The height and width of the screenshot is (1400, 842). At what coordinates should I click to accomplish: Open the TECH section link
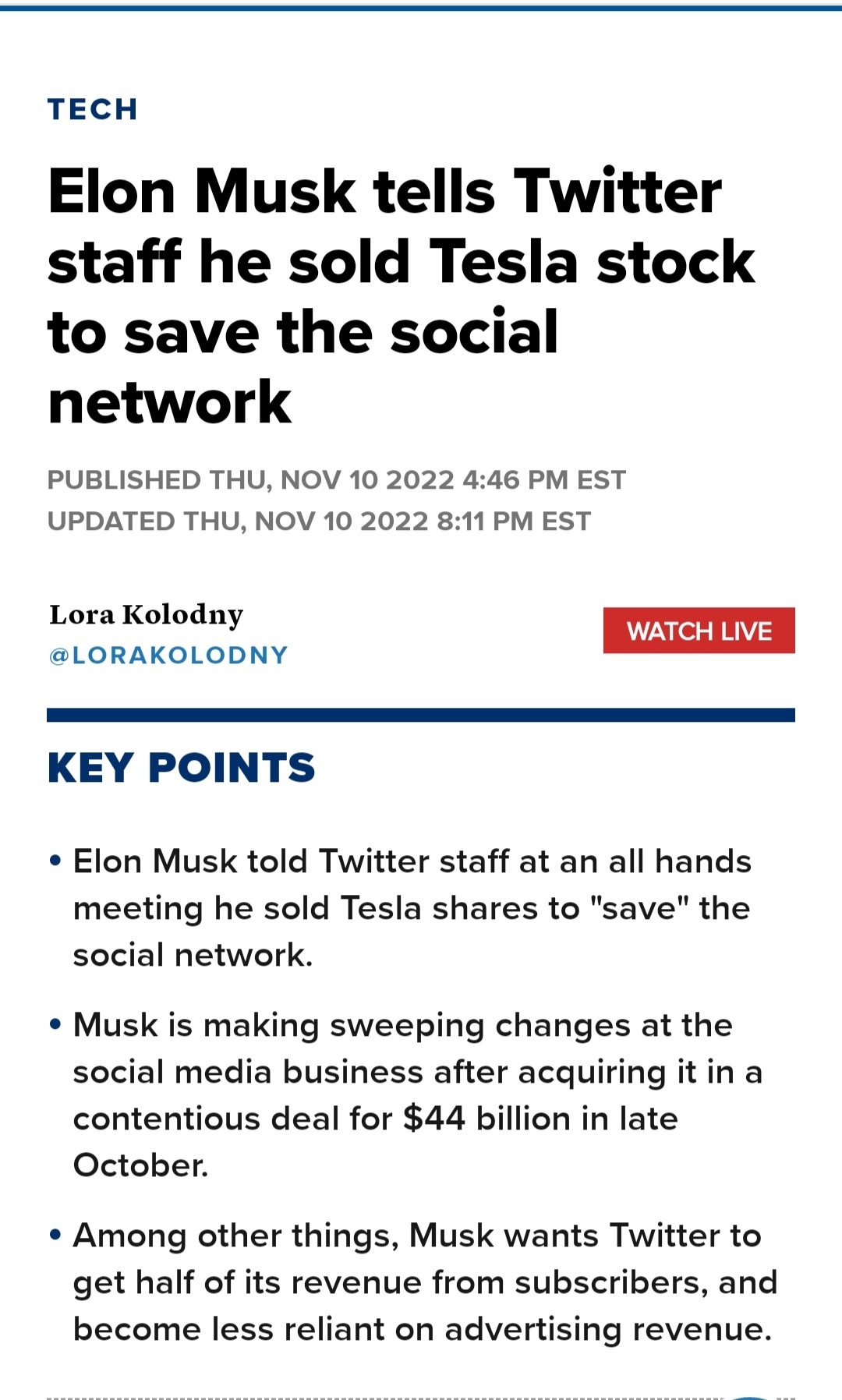[x=93, y=109]
